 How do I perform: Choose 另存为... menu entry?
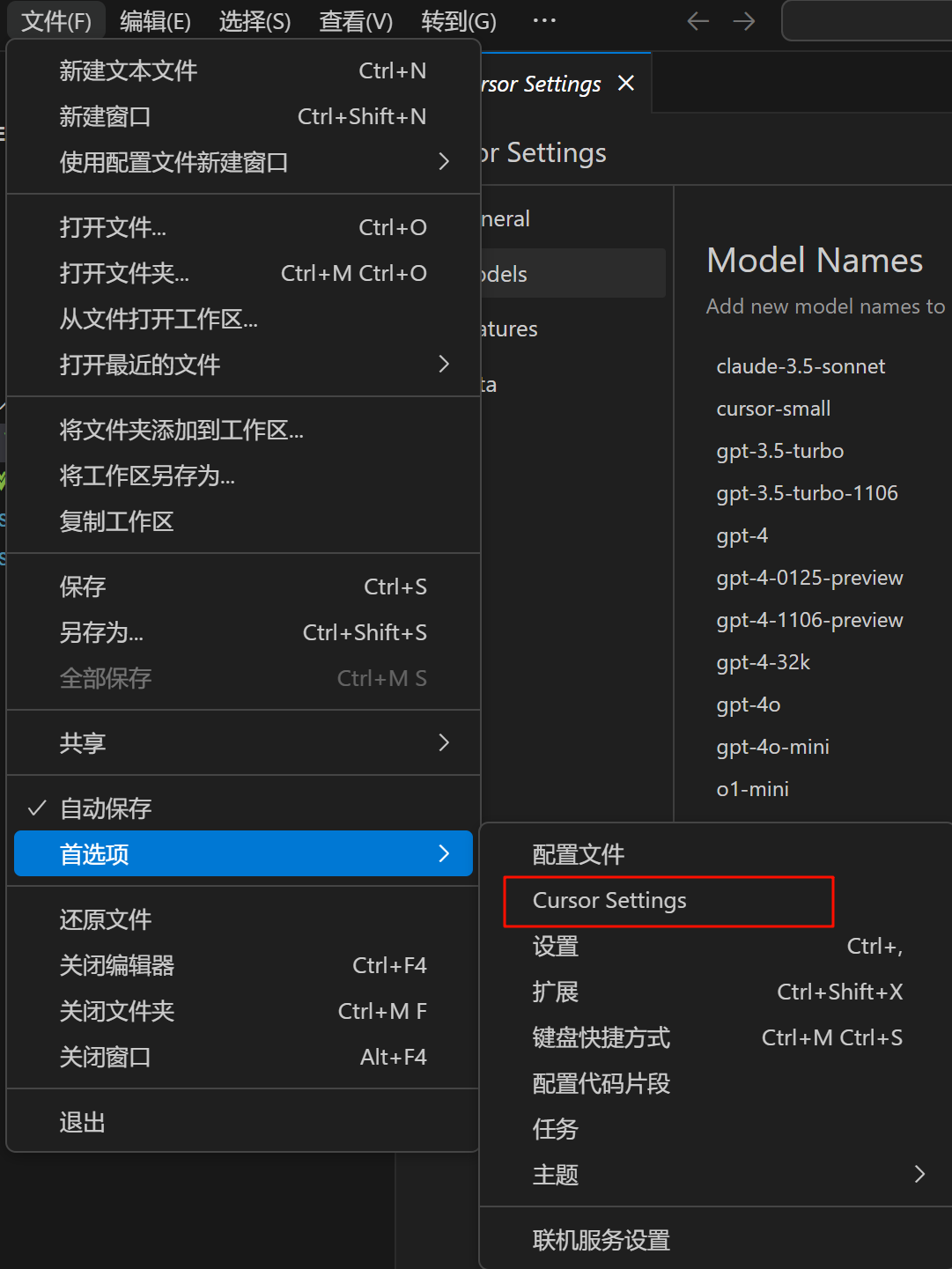coord(243,632)
